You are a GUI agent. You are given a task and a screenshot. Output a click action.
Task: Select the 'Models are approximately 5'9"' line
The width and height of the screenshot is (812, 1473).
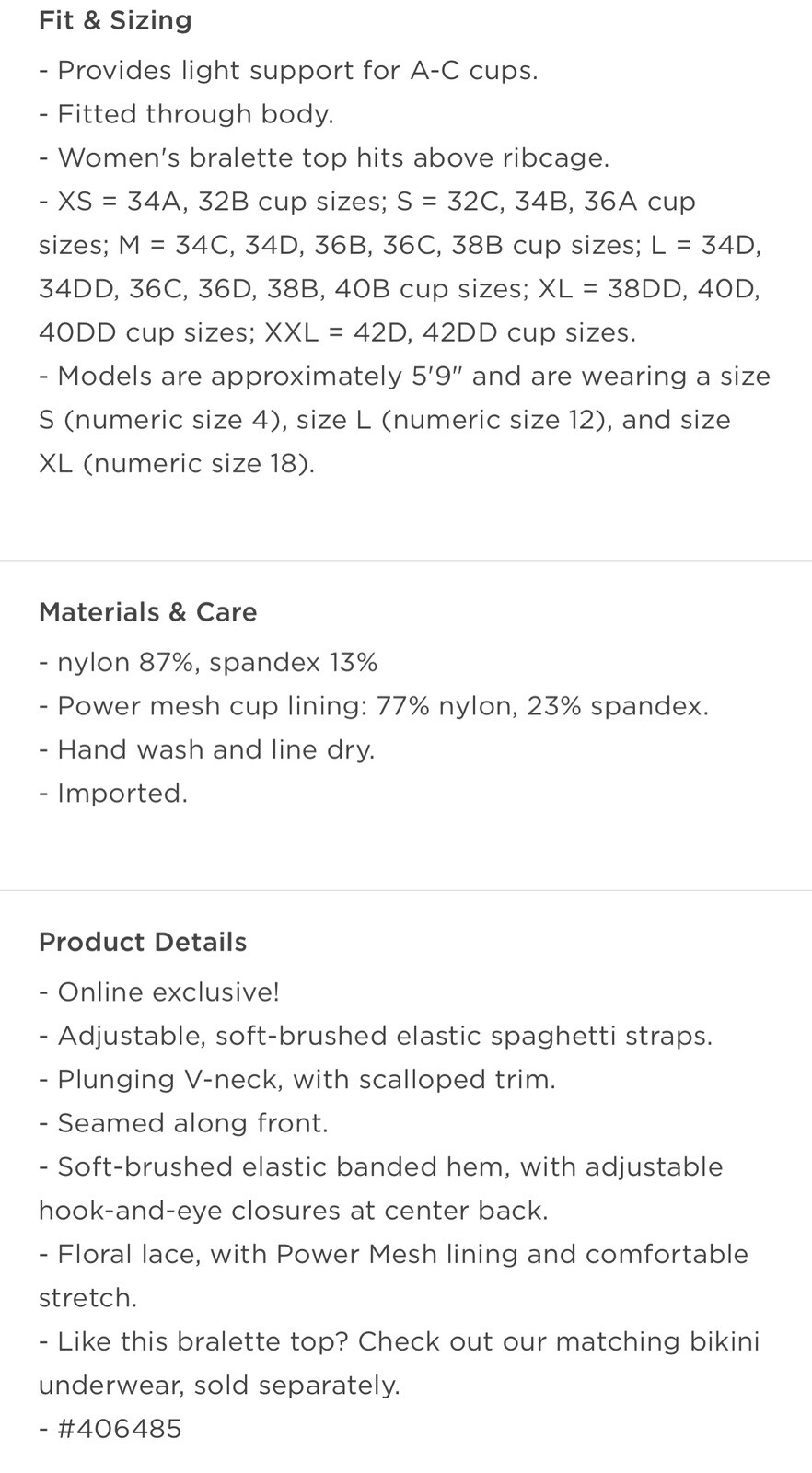pos(404,420)
